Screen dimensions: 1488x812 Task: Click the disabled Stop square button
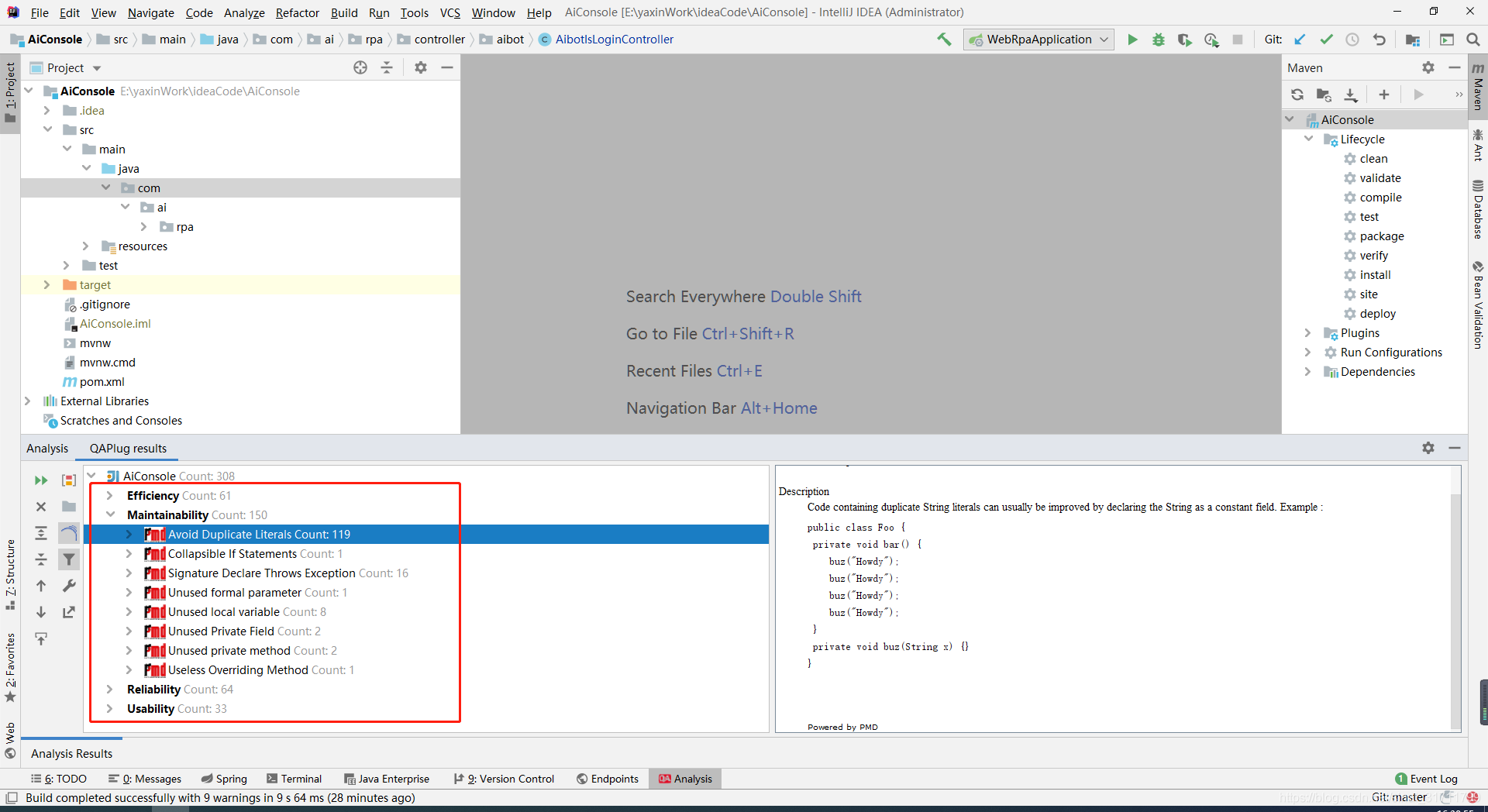(x=1238, y=40)
